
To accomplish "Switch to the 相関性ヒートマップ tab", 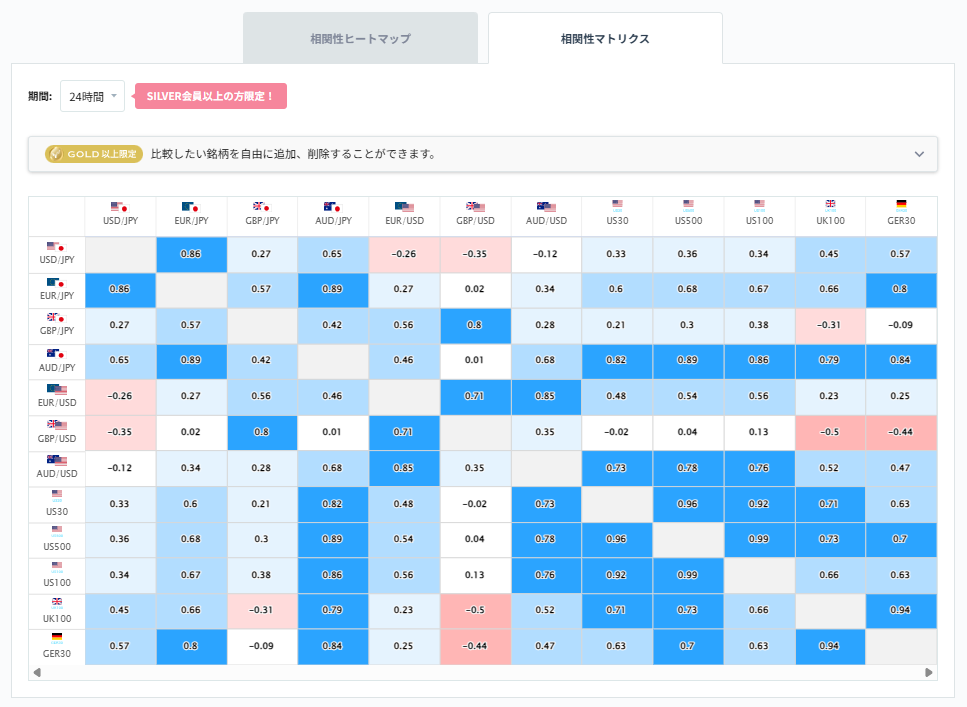I will 359,37.
